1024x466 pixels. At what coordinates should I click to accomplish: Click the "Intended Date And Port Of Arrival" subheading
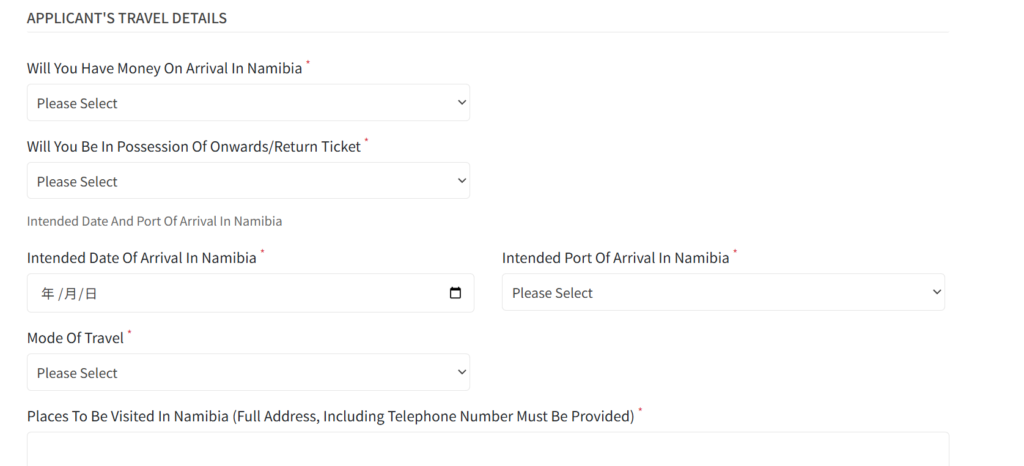(154, 221)
